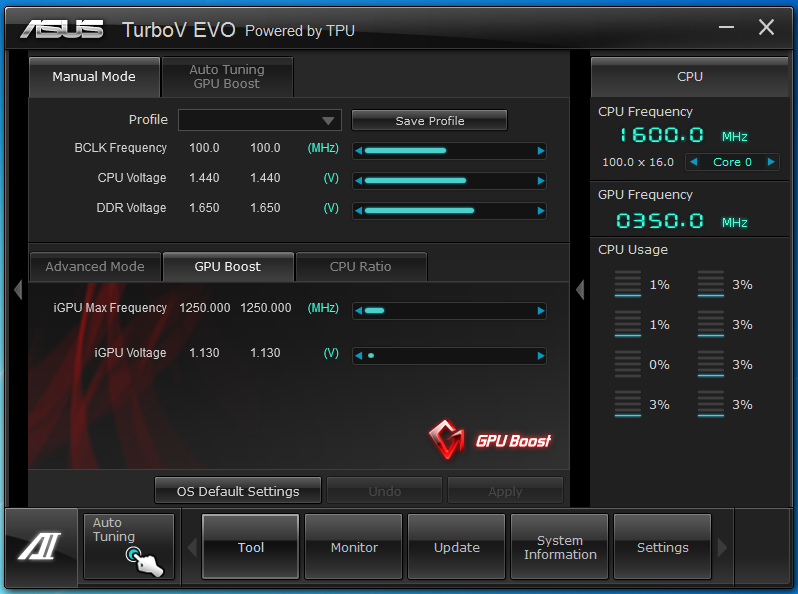
Task: Increase DDR Voltage with right arrow
Action: (x=540, y=211)
